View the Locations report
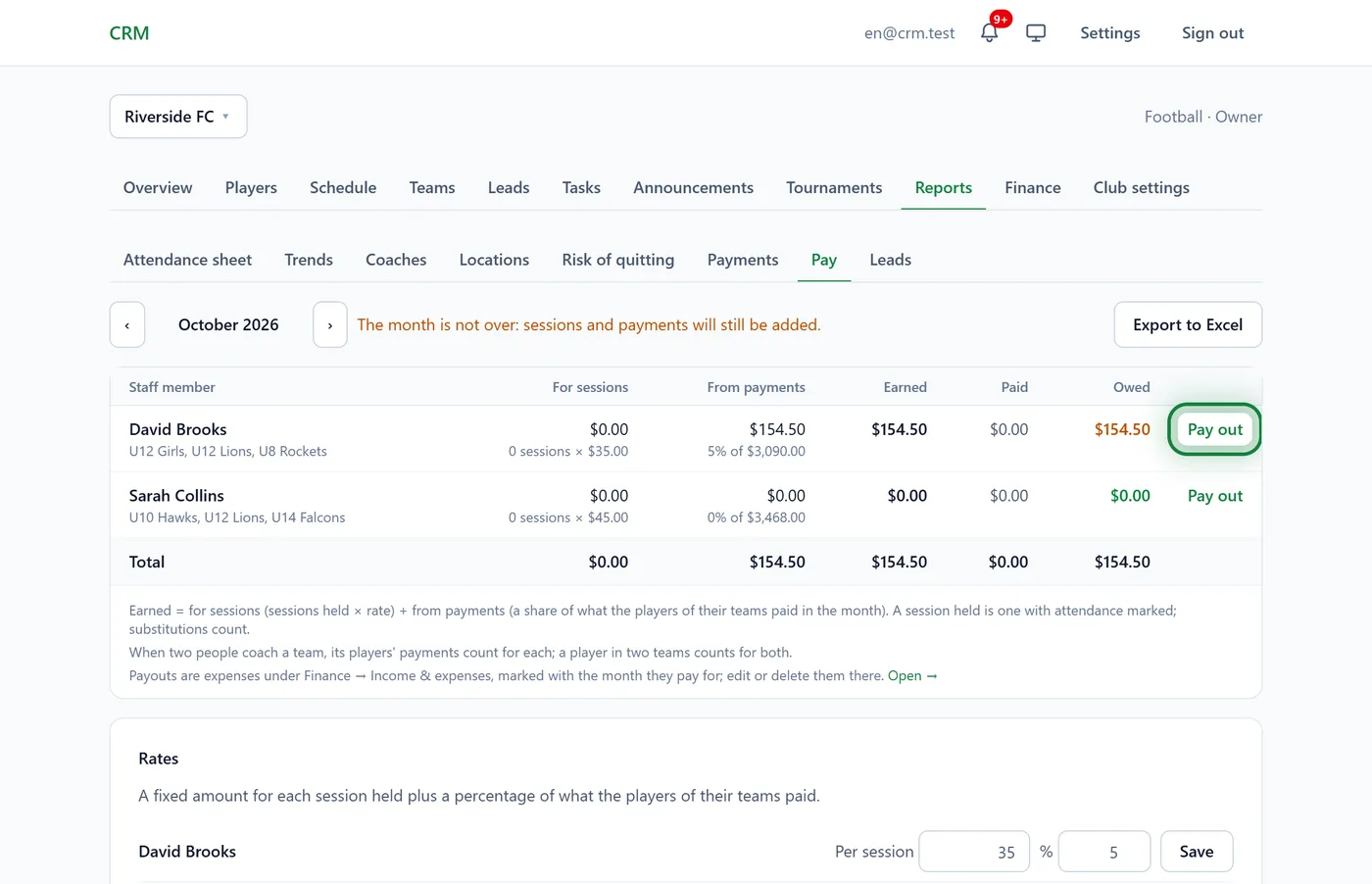Screen dimensions: 1372x884 tap(494, 260)
